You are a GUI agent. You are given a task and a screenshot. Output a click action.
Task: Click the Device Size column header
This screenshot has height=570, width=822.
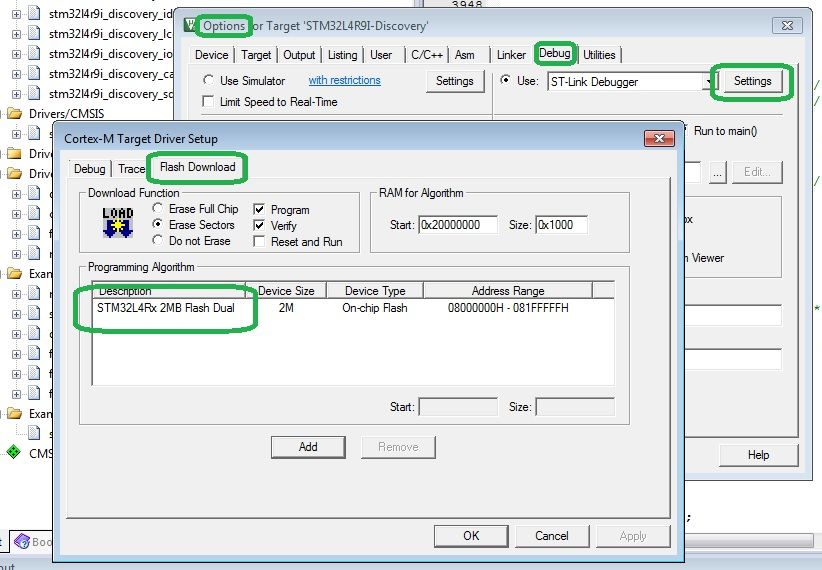286,291
